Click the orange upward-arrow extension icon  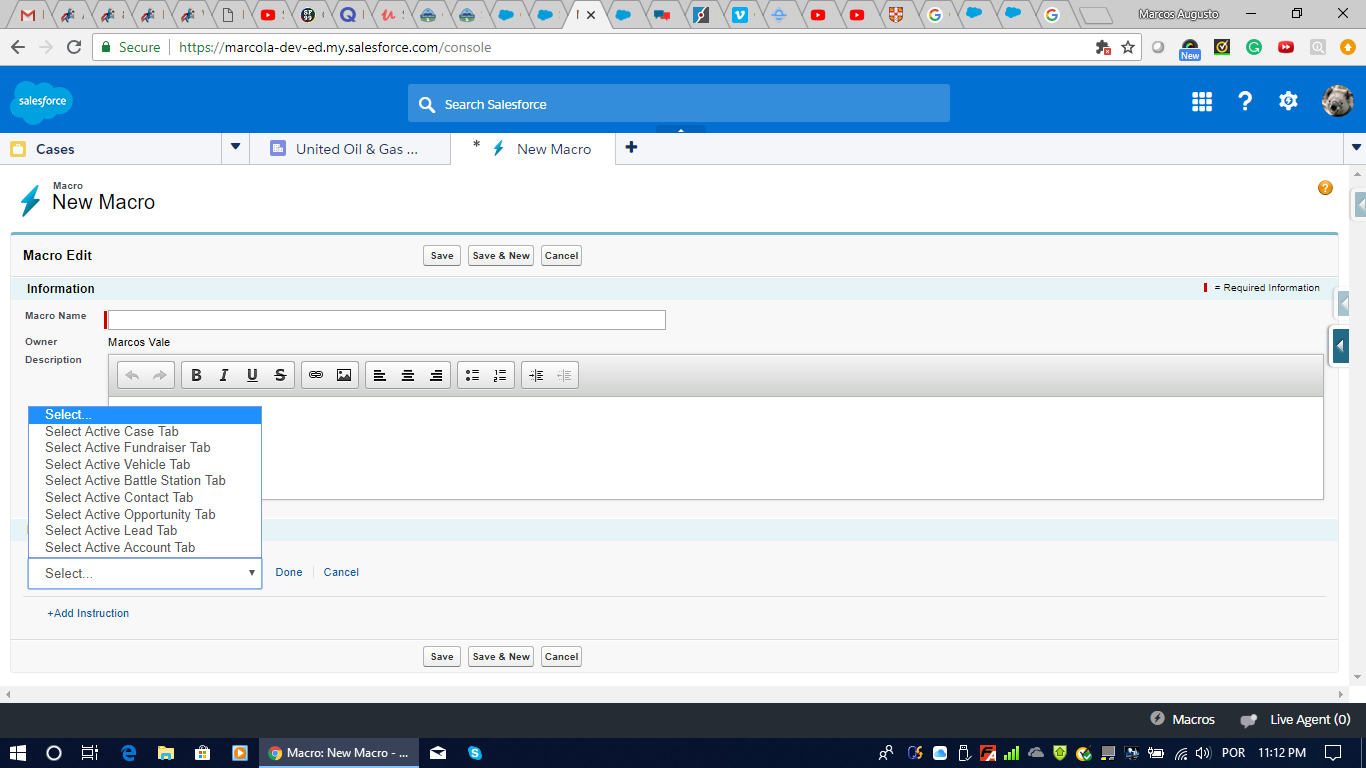click(1348, 47)
